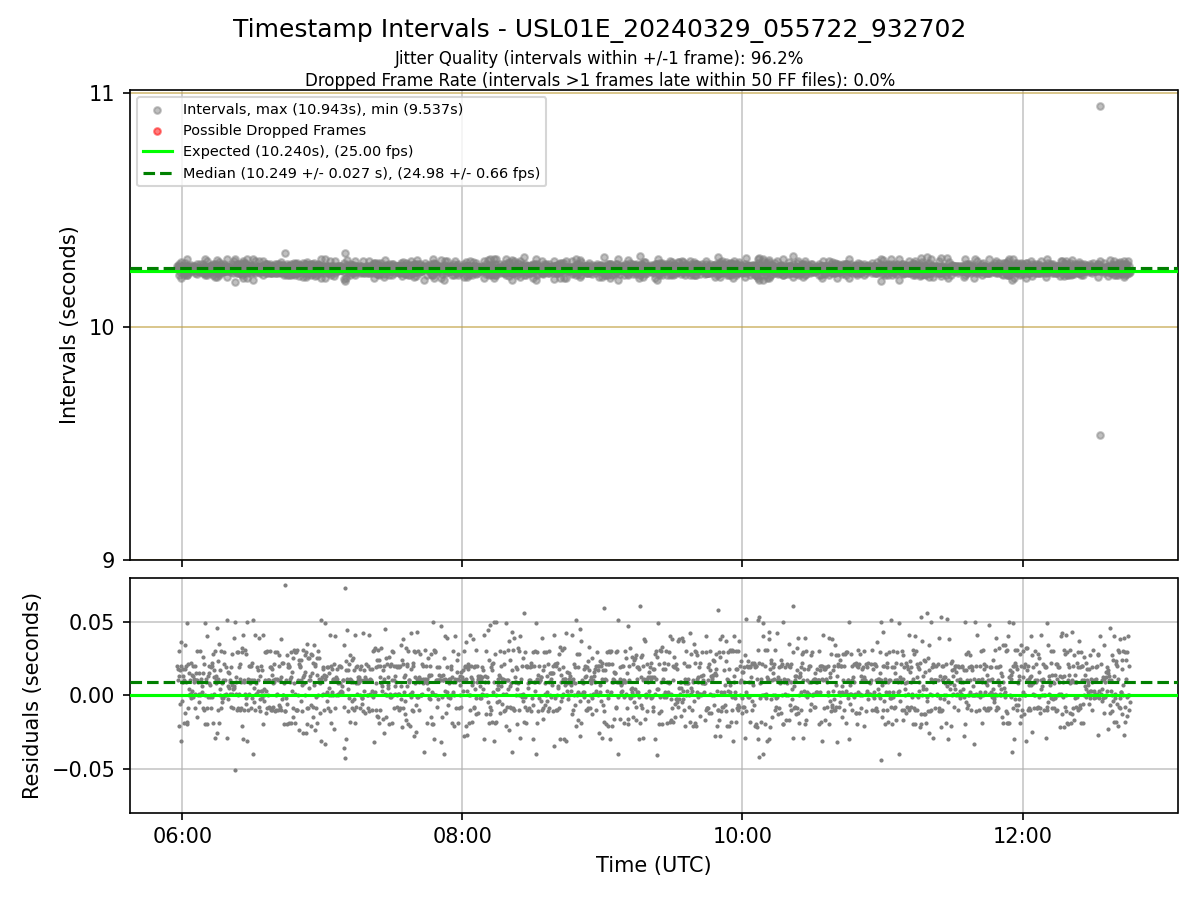The image size is (1200, 900).
Task: Click the '9' tick label on the intervals axis
Action: pyautogui.click(x=110, y=560)
